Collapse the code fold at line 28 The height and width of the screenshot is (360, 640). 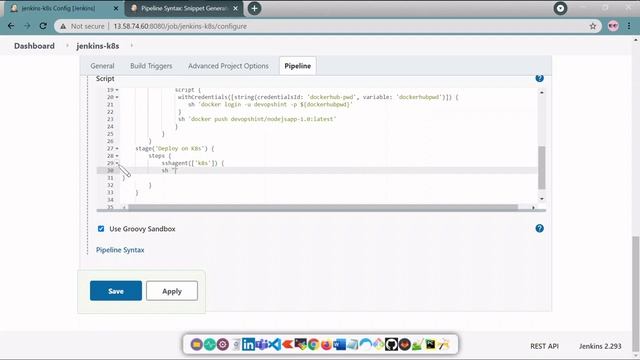(x=117, y=156)
